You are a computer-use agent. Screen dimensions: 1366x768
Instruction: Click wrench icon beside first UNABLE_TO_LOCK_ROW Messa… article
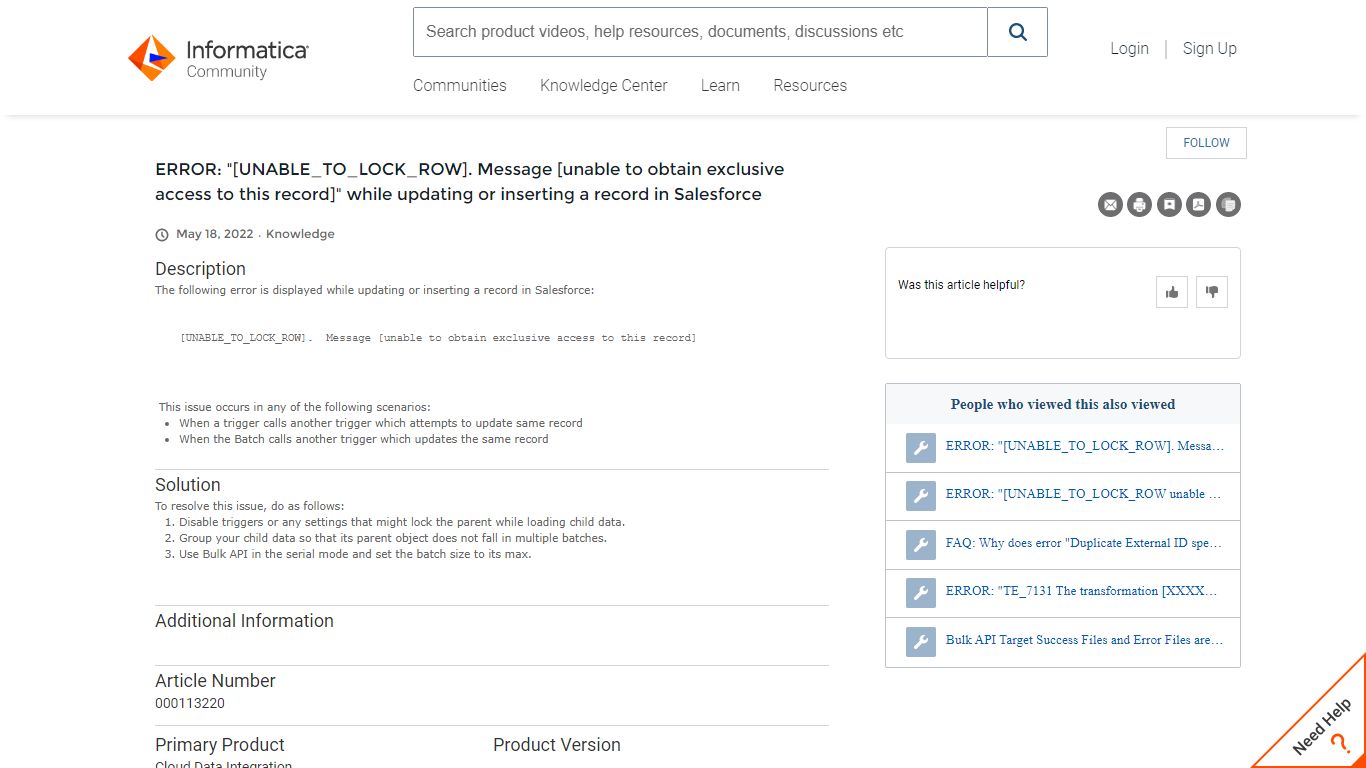click(x=921, y=448)
